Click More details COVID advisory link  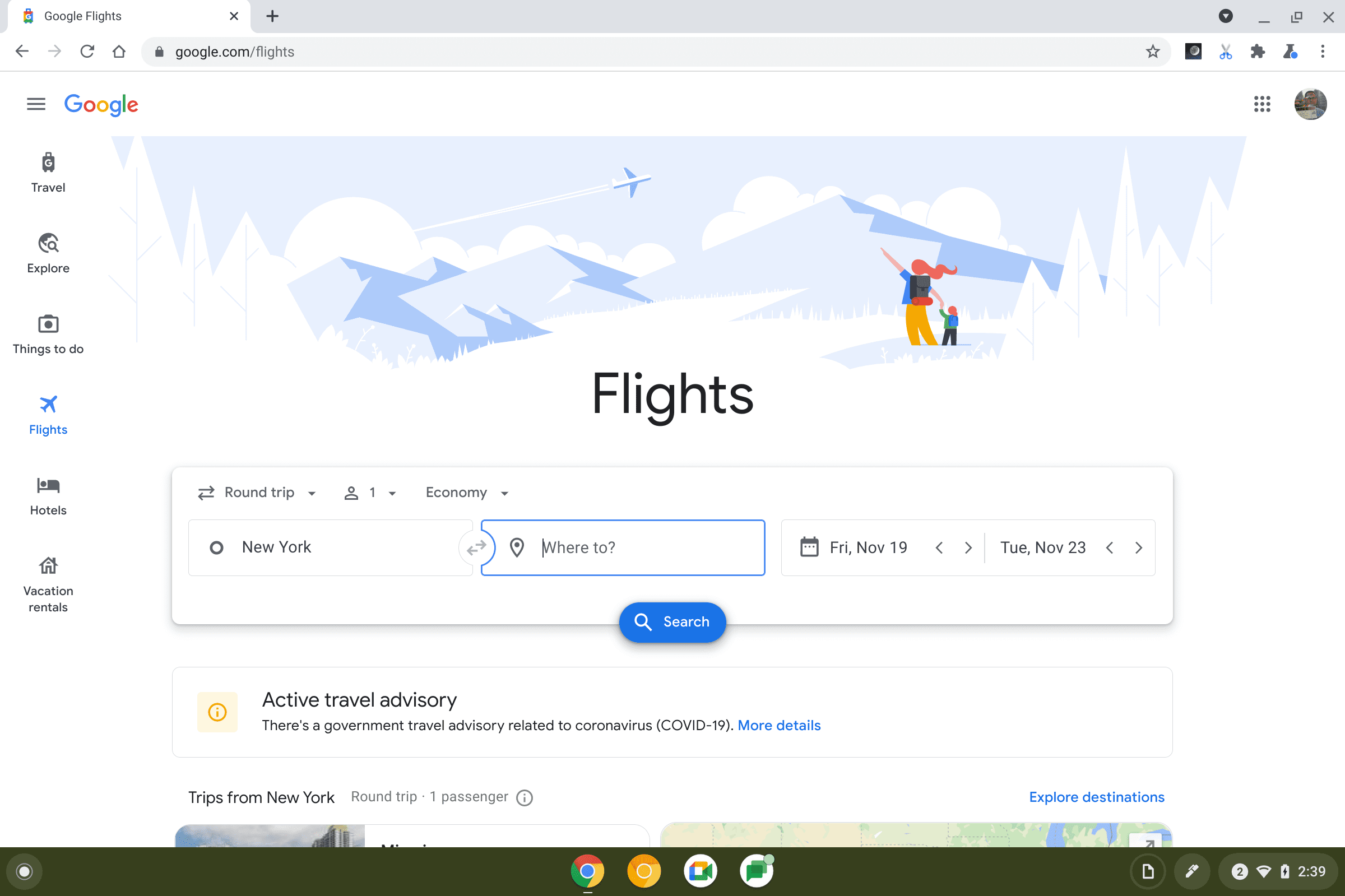coord(778,725)
